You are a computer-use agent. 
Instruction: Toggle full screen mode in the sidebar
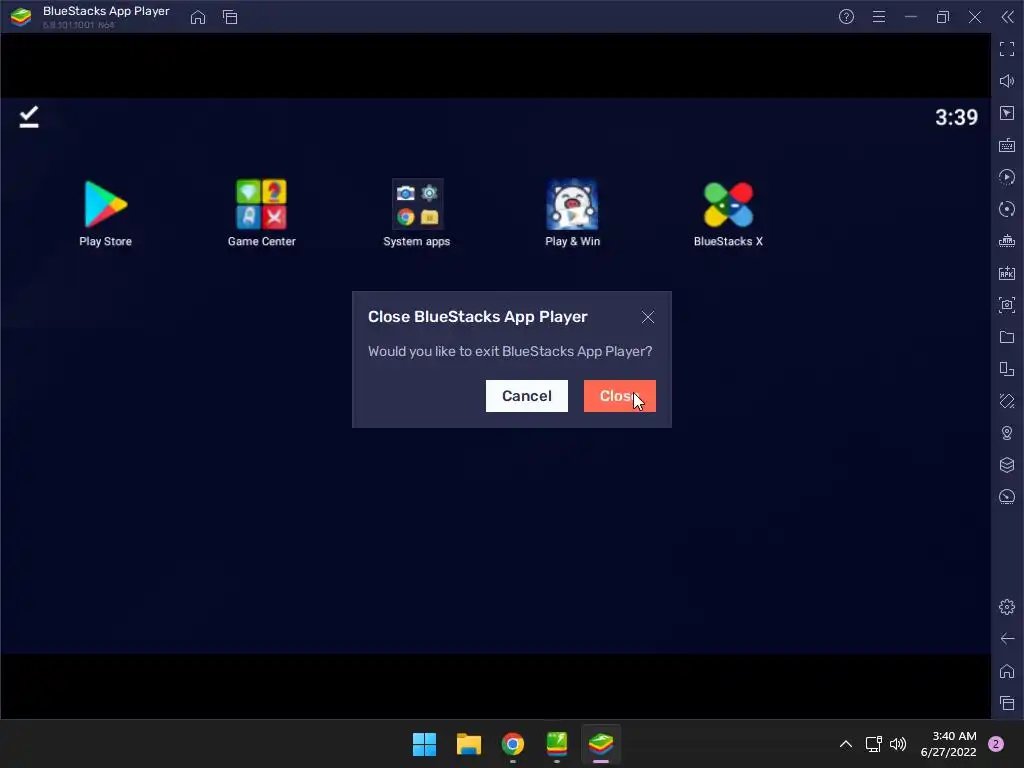click(1007, 49)
